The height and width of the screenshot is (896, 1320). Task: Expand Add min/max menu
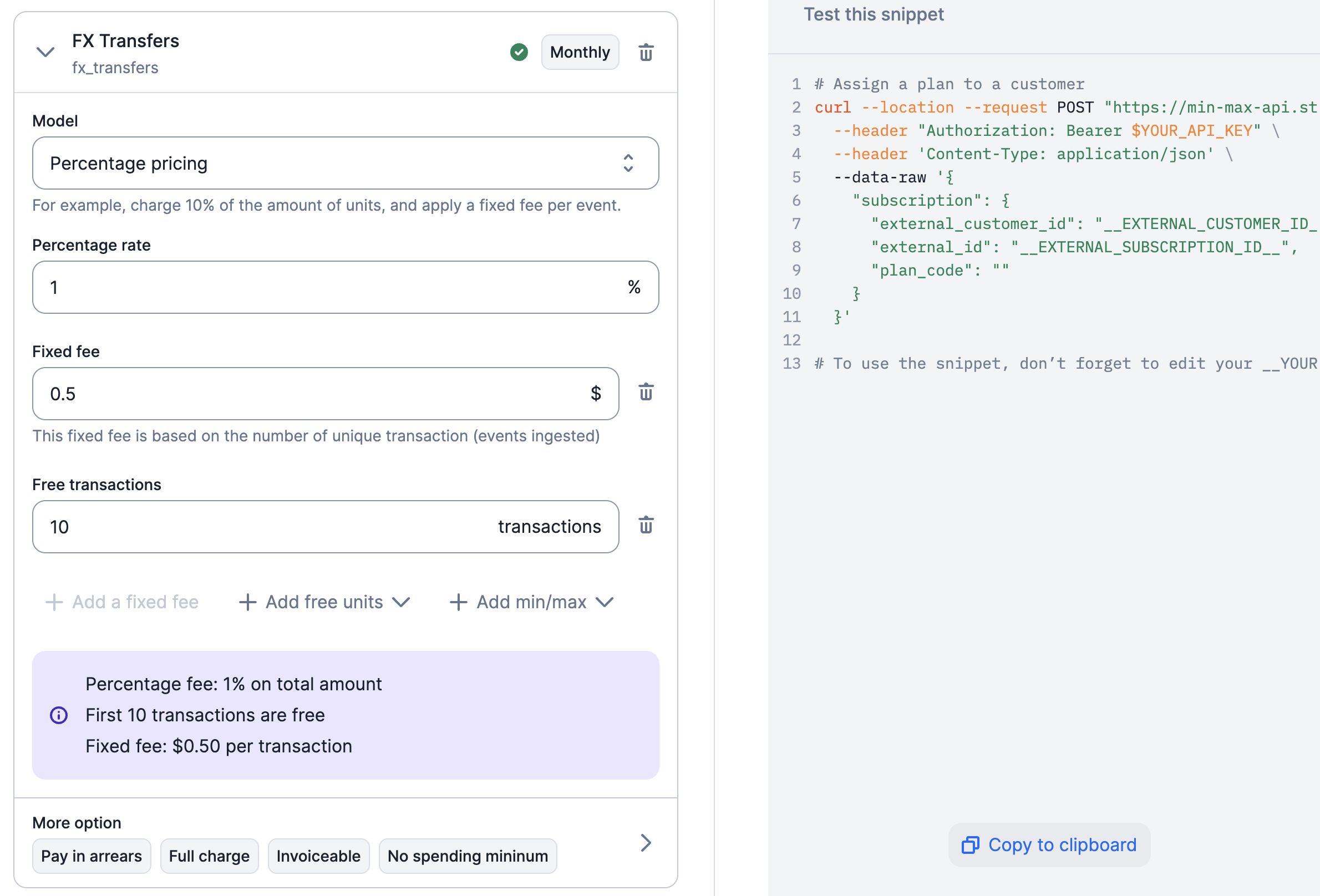click(532, 602)
